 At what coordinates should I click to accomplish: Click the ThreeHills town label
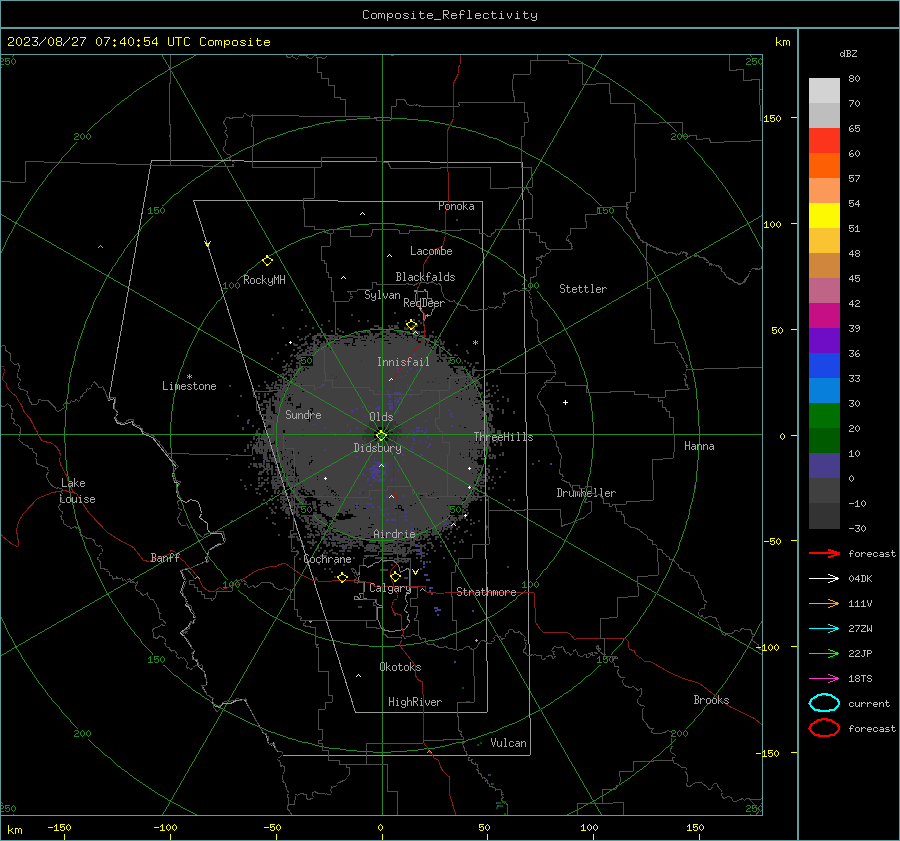pyautogui.click(x=503, y=437)
